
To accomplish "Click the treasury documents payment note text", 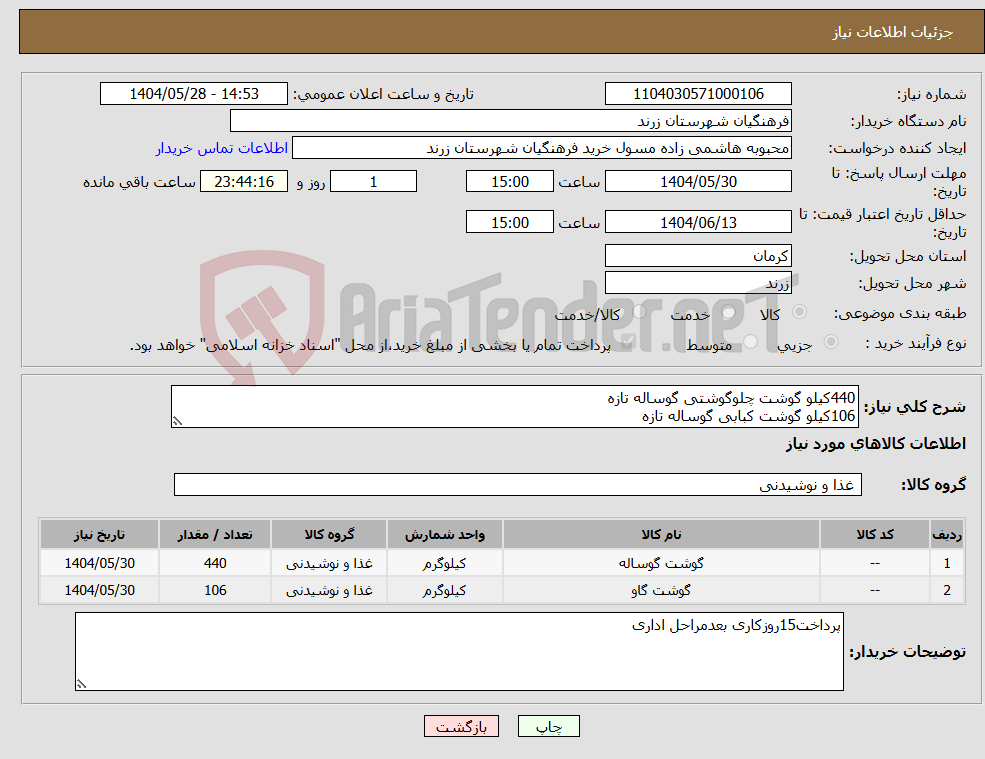I will pyautogui.click(x=370, y=345).
